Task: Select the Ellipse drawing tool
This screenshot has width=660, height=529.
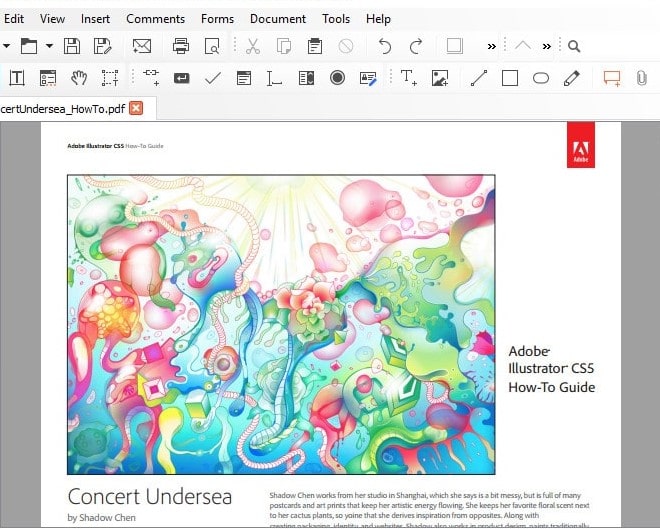Action: 541,78
